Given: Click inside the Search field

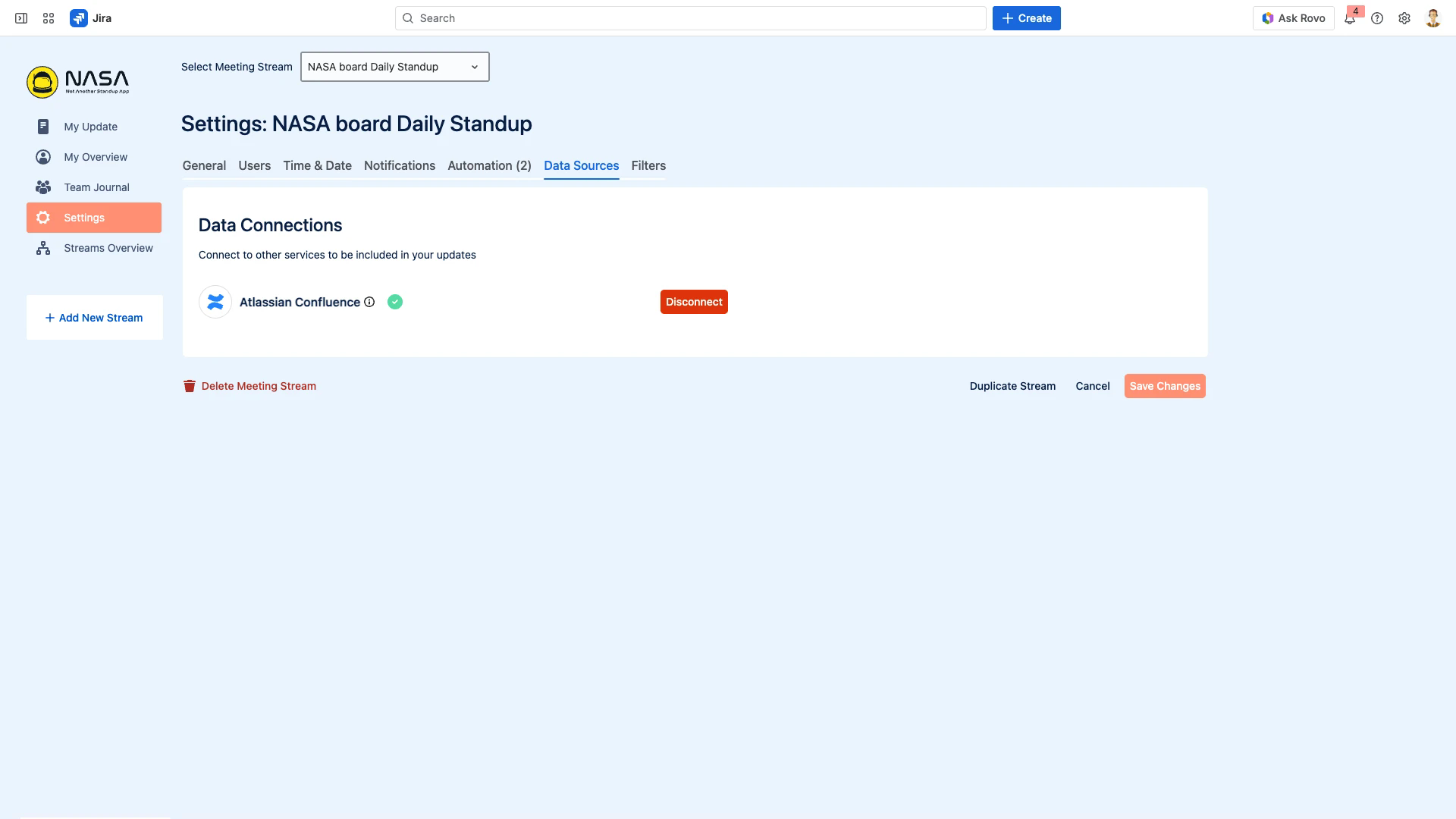Looking at the screenshot, I should coord(689,17).
